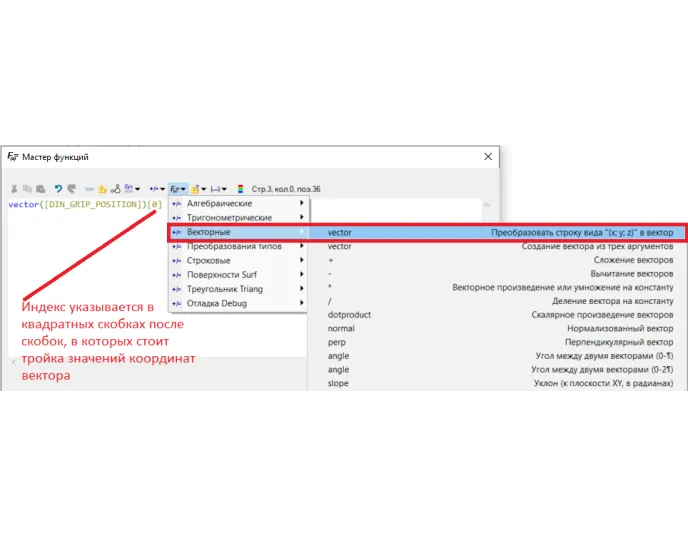Open the Sys variables dropdown
688x537 pixels.
(x=132, y=189)
